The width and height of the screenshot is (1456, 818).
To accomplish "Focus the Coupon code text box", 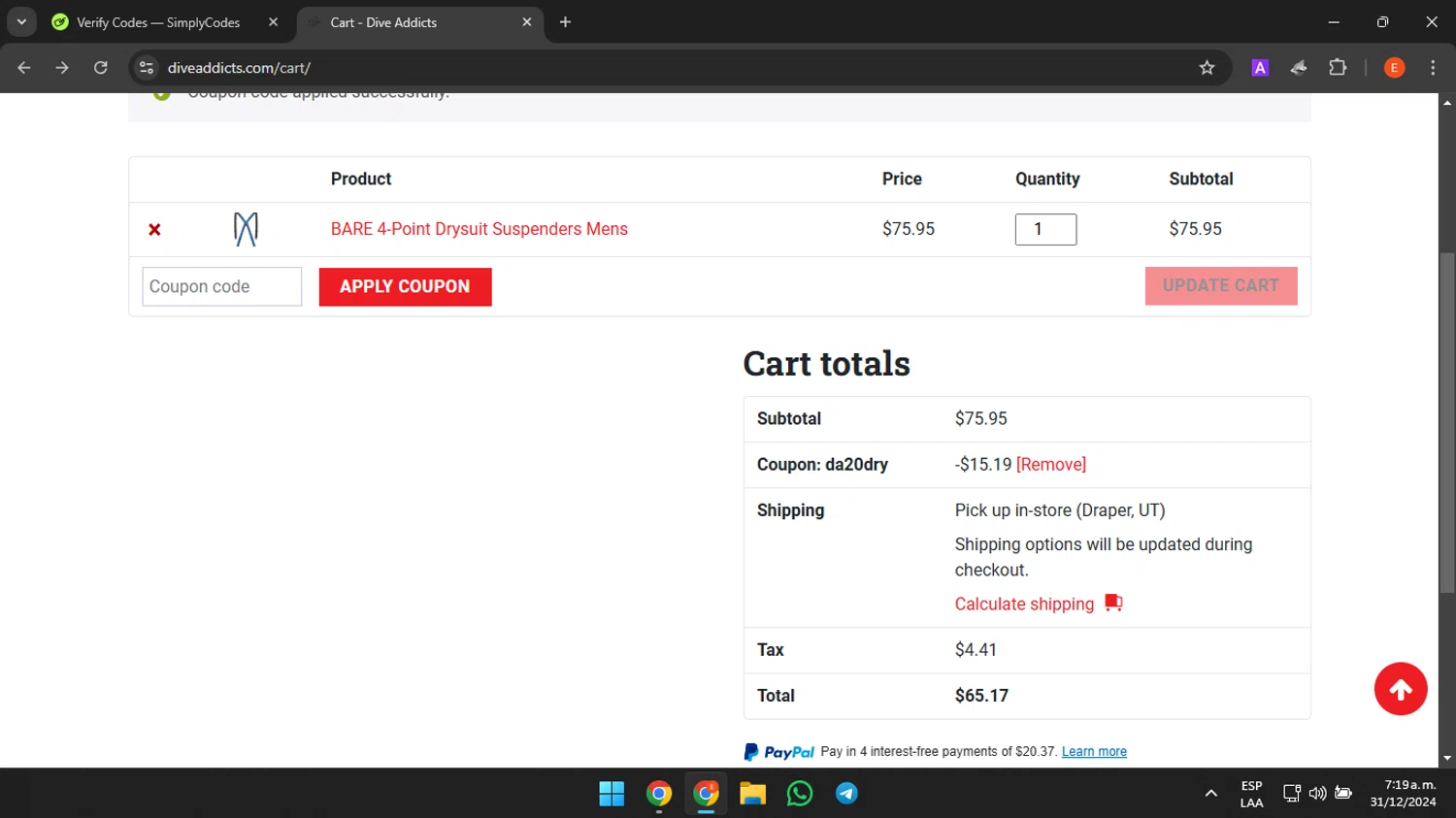I will point(222,286).
